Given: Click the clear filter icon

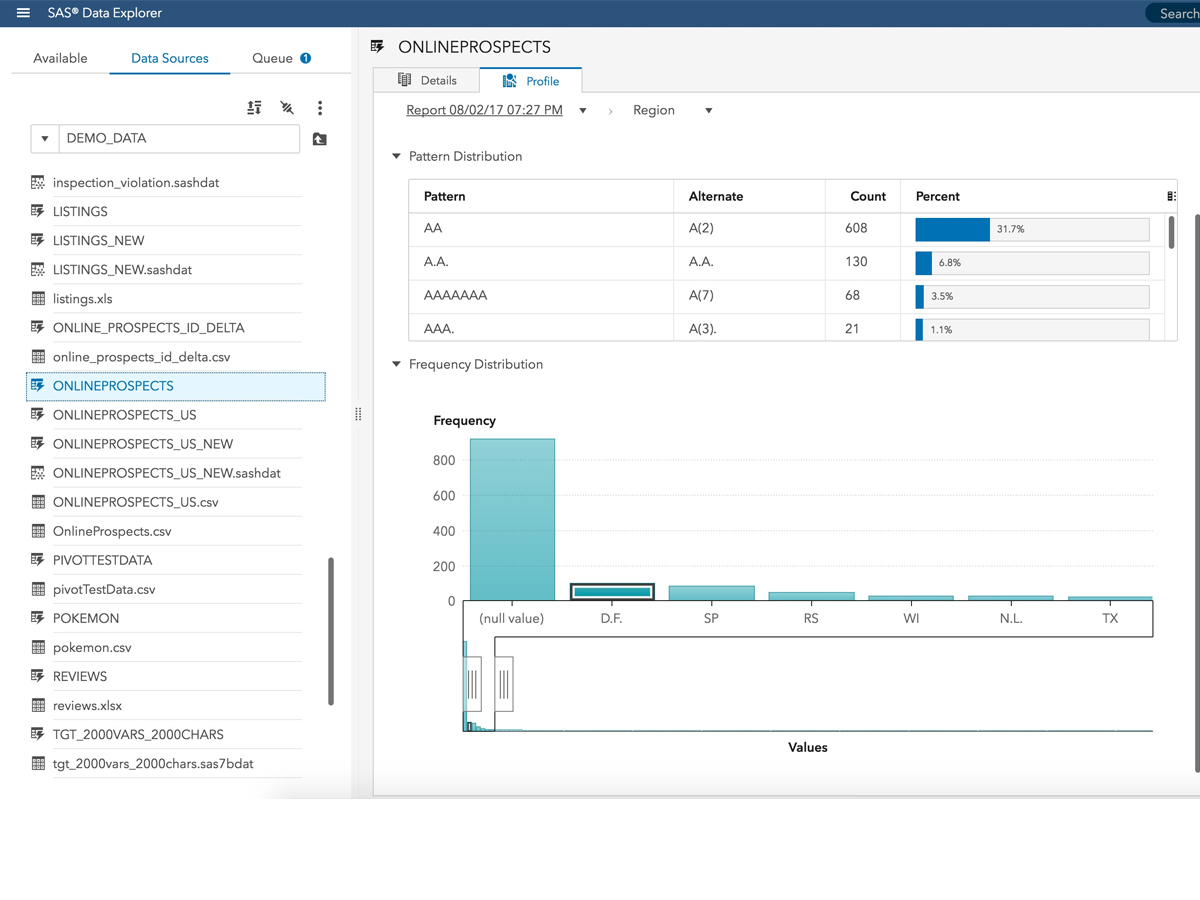Looking at the screenshot, I should pyautogui.click(x=287, y=108).
